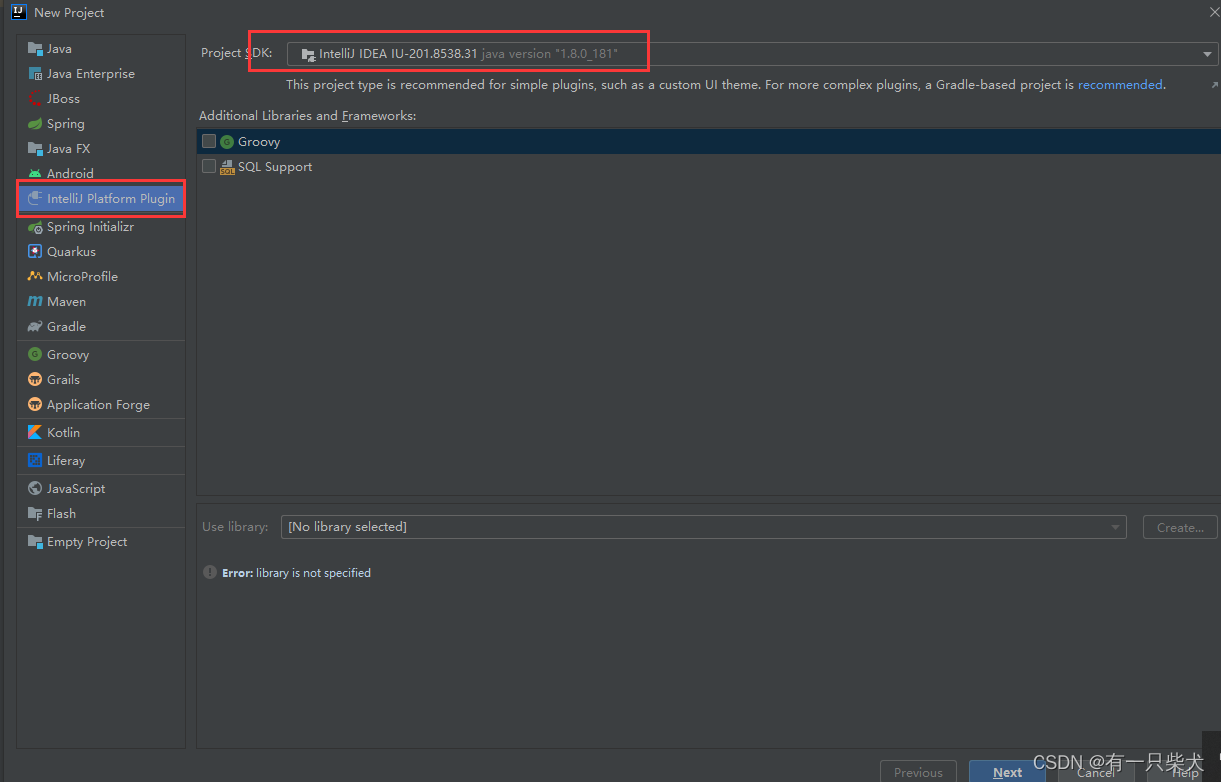Click the SQL Support icon
This screenshot has height=782, width=1221.
point(227,167)
